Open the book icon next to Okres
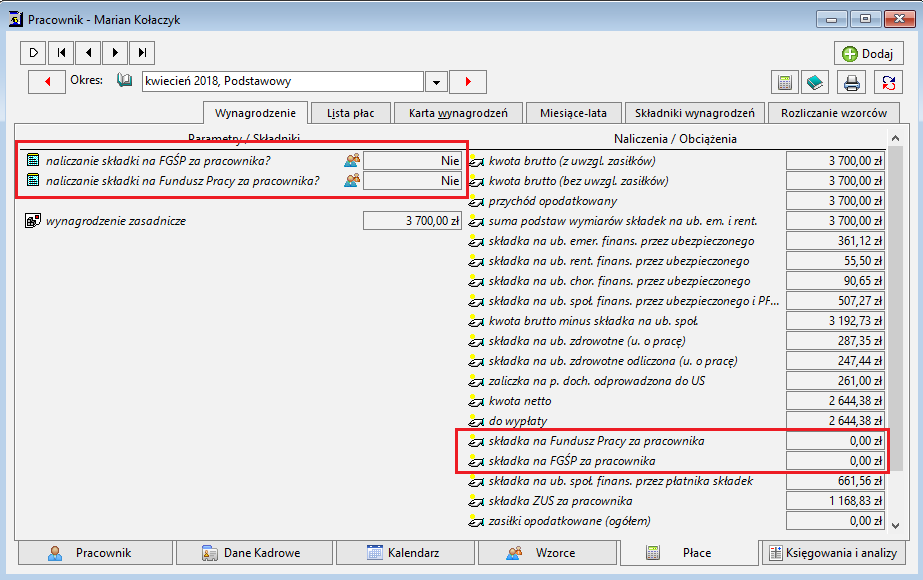923x580 pixels. coord(124,80)
